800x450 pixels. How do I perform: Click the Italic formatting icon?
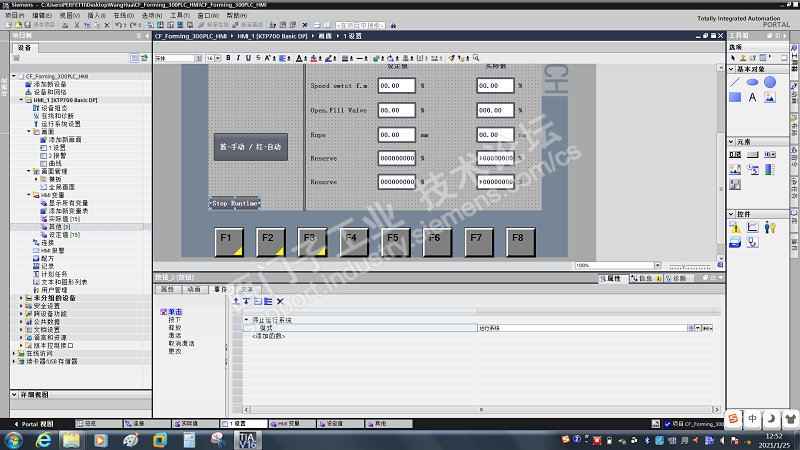click(238, 58)
